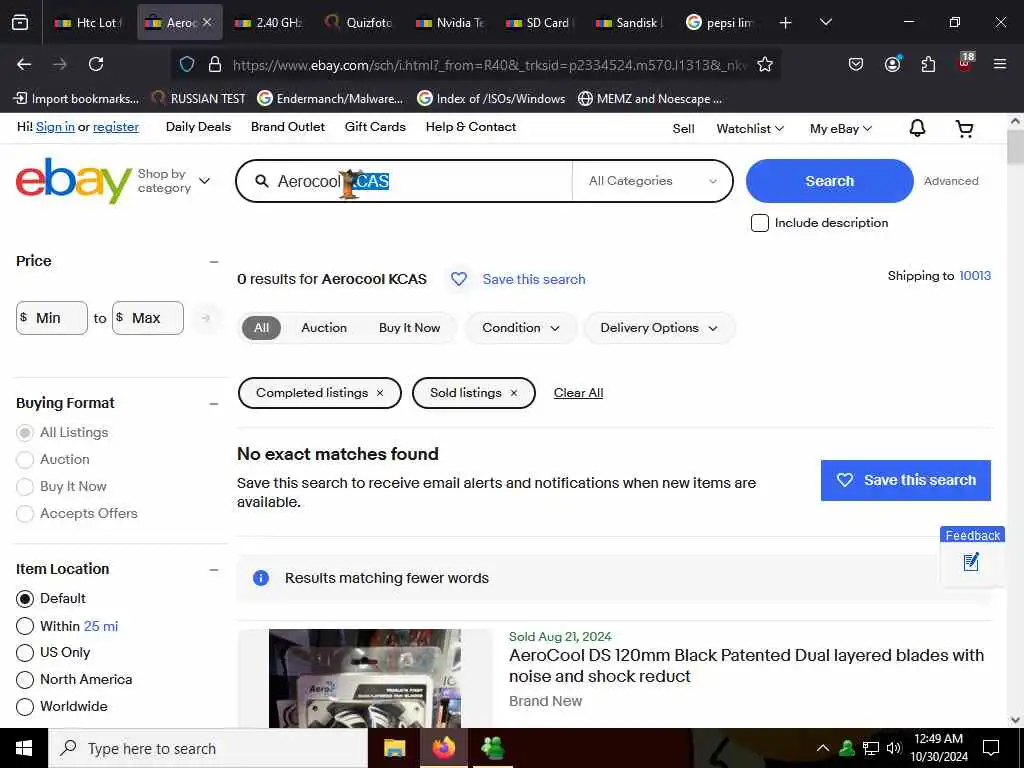The width and height of the screenshot is (1024, 768).
Task: Click the eBay logo
Action: click(x=74, y=180)
